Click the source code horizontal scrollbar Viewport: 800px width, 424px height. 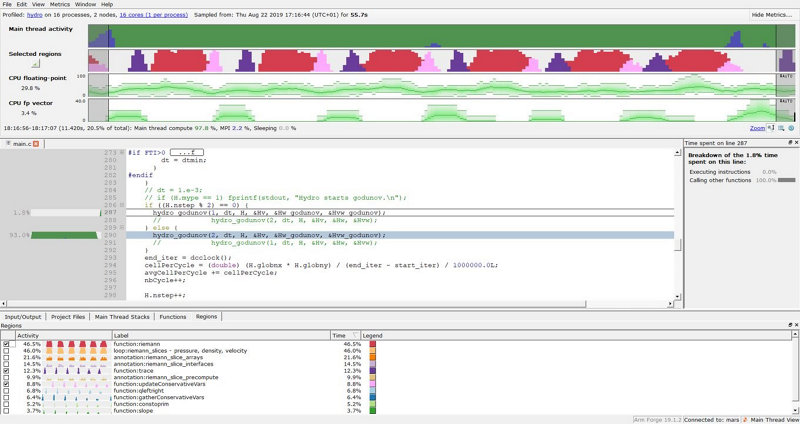pos(337,304)
